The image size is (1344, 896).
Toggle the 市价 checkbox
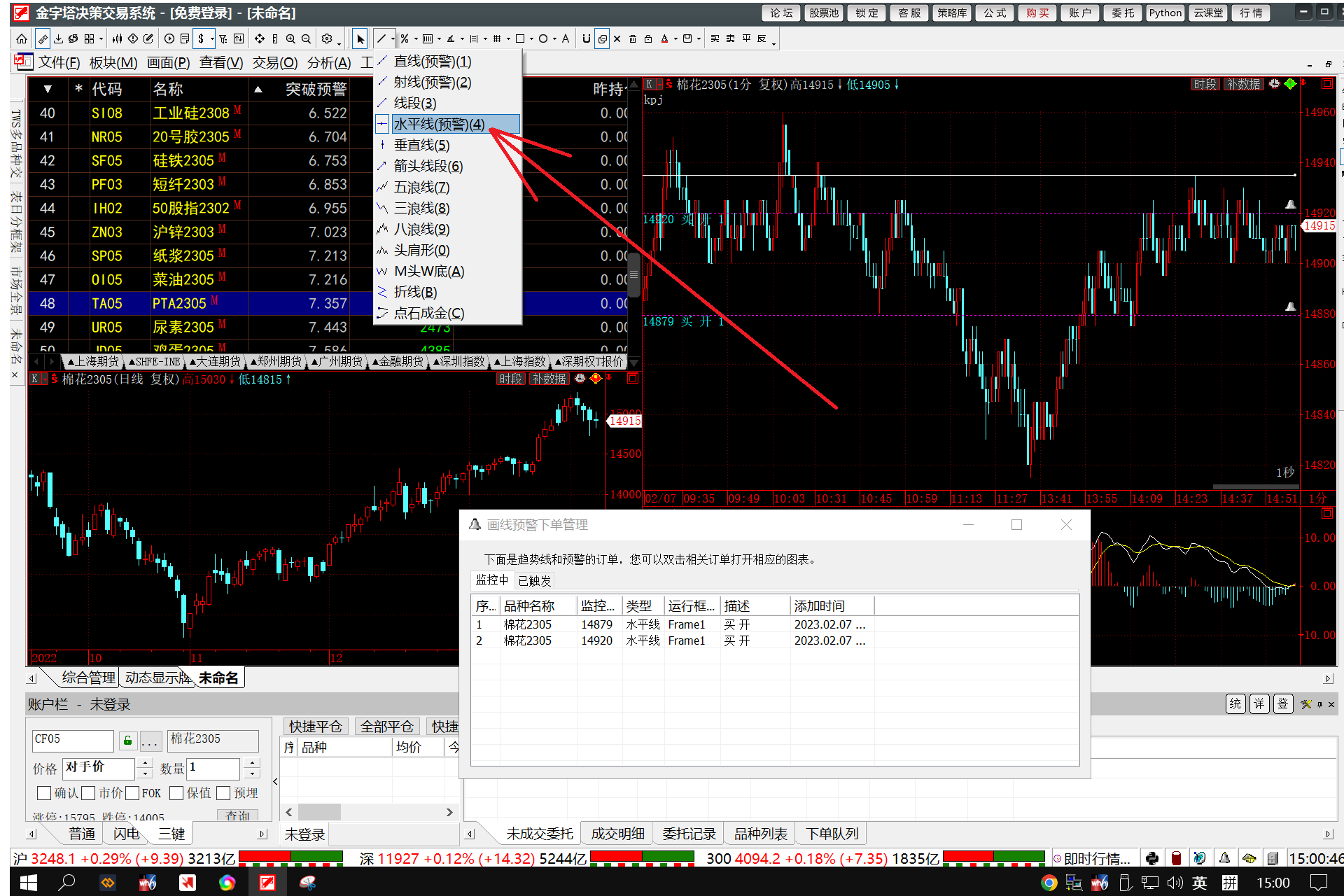coord(88,793)
